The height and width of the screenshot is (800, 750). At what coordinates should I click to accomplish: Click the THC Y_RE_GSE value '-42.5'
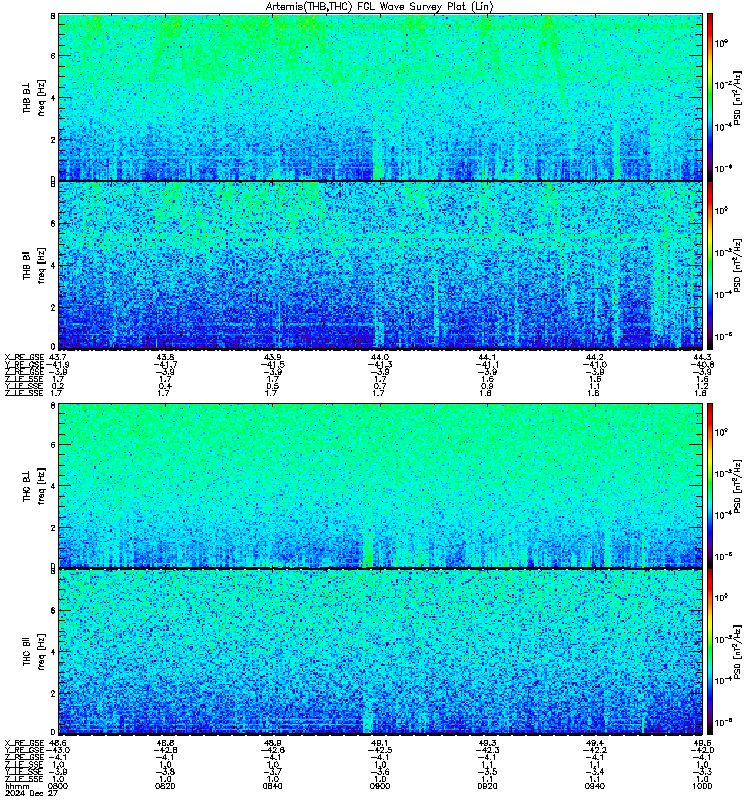point(380,751)
